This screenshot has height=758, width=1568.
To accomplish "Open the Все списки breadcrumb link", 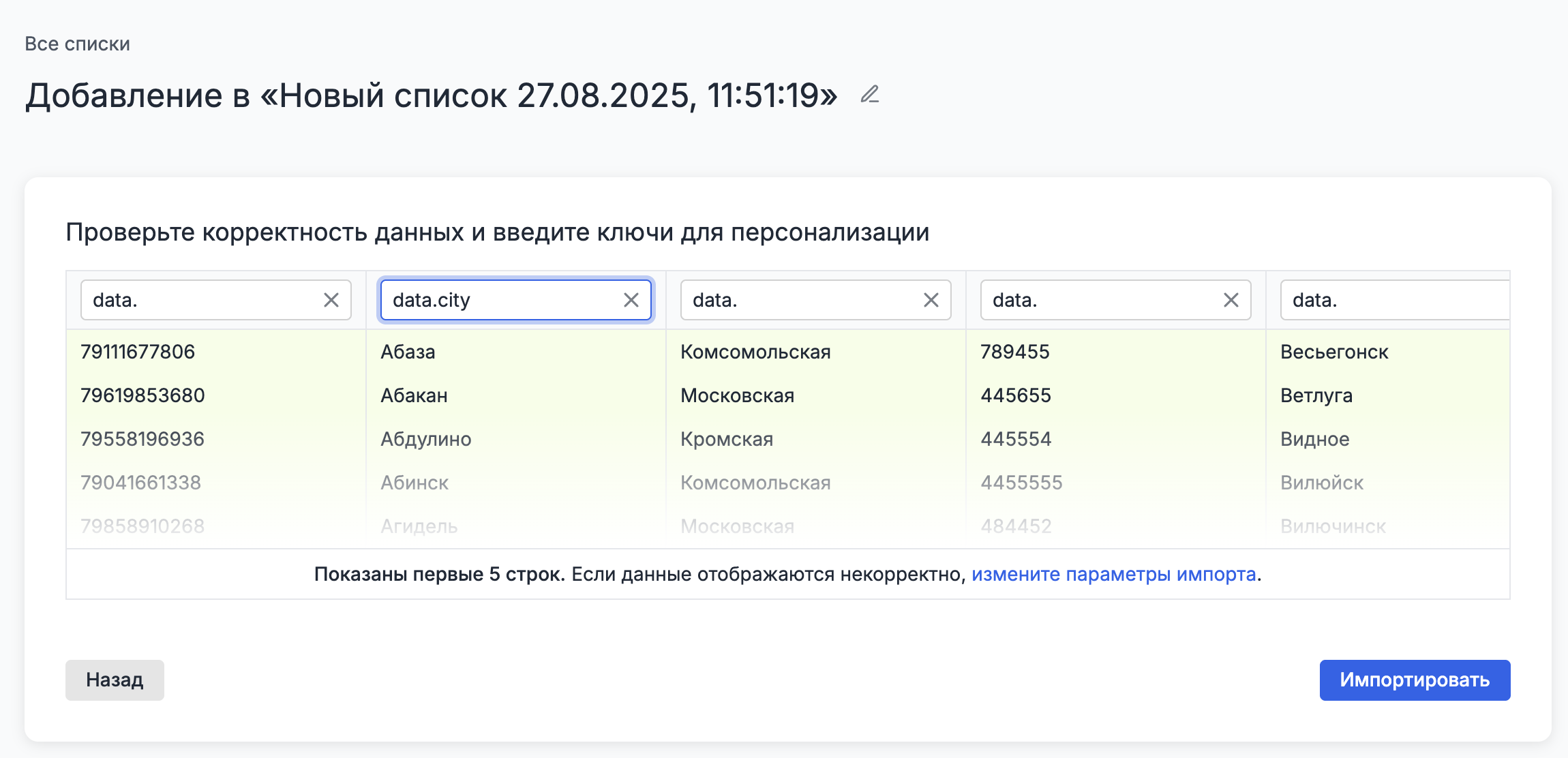I will point(77,44).
